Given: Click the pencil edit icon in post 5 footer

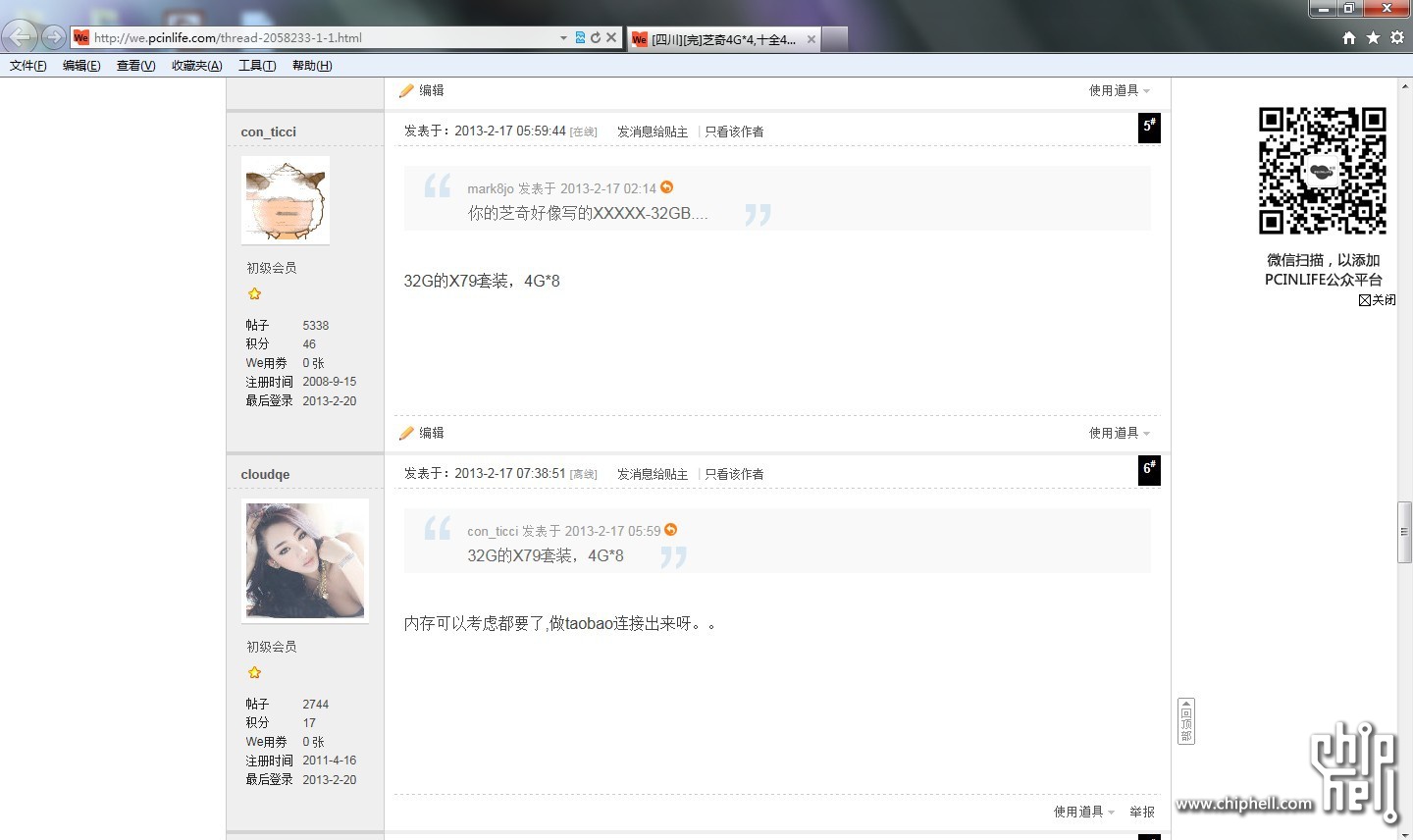Looking at the screenshot, I should click(406, 433).
